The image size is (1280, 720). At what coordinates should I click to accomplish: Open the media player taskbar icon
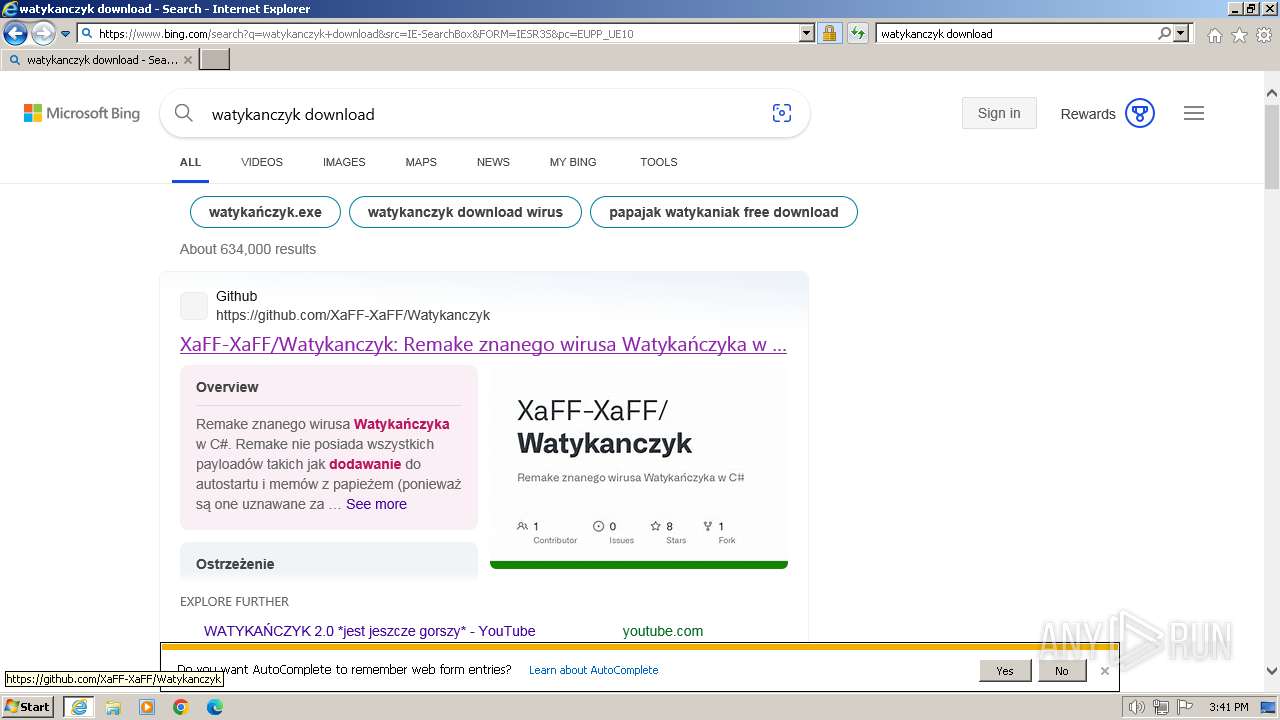[147, 707]
